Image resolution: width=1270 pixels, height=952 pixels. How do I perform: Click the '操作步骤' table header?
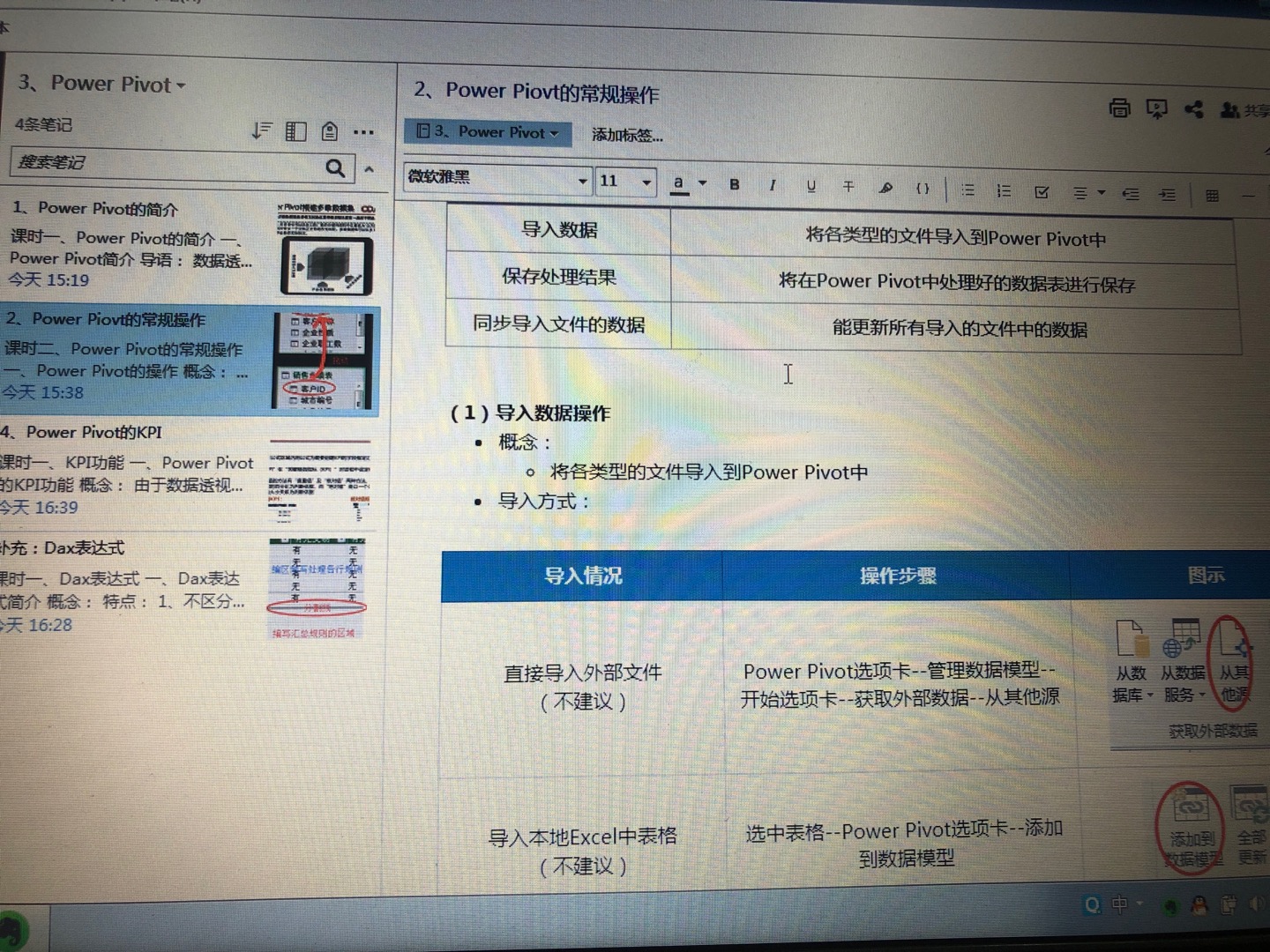898,576
